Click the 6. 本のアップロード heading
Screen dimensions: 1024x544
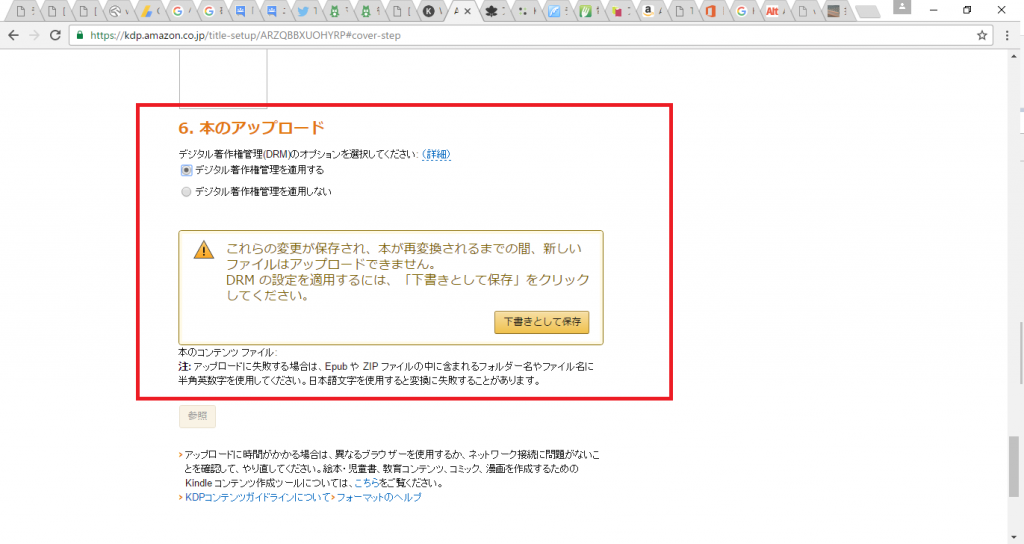[251, 128]
